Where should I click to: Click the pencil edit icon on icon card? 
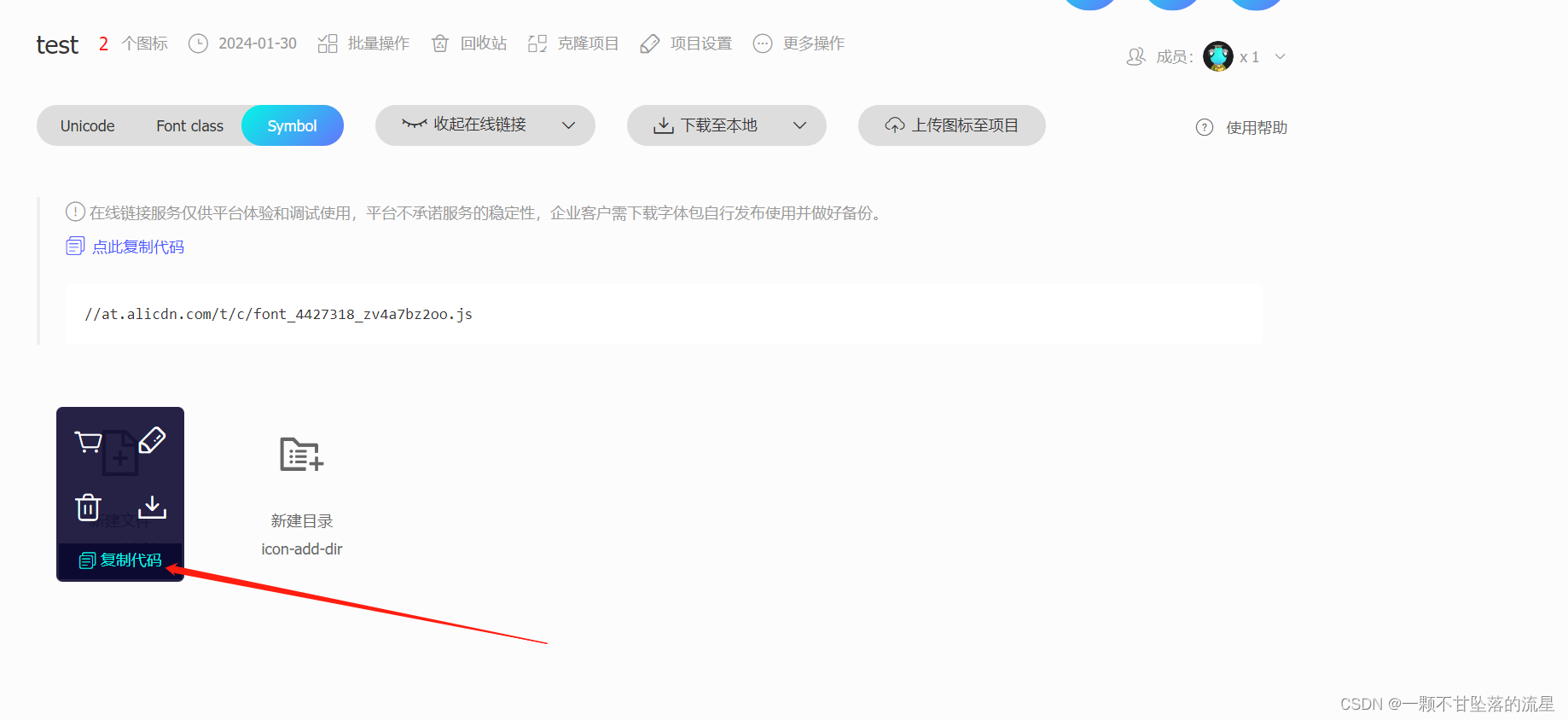coord(152,440)
